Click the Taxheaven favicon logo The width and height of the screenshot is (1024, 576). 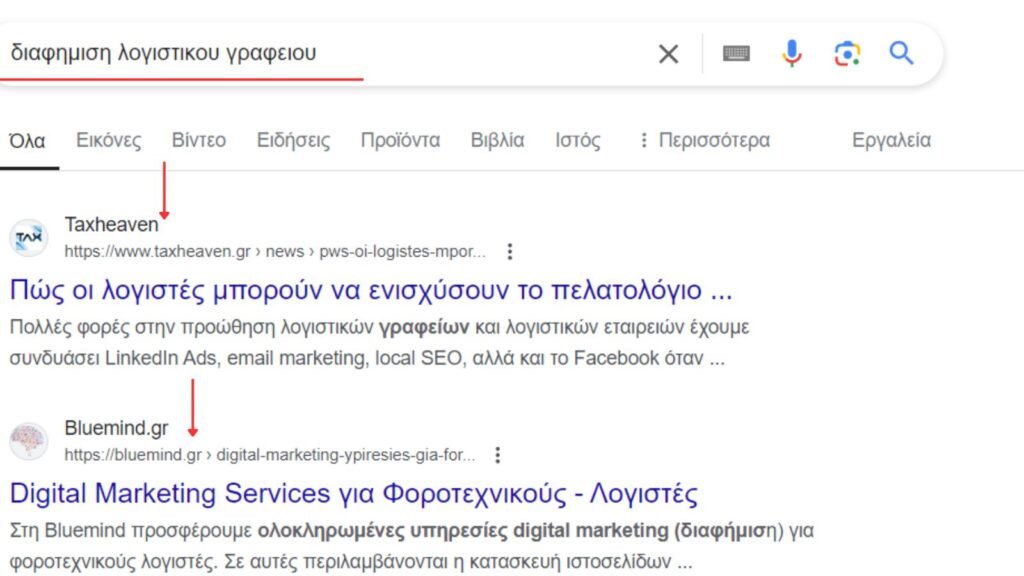(x=30, y=237)
